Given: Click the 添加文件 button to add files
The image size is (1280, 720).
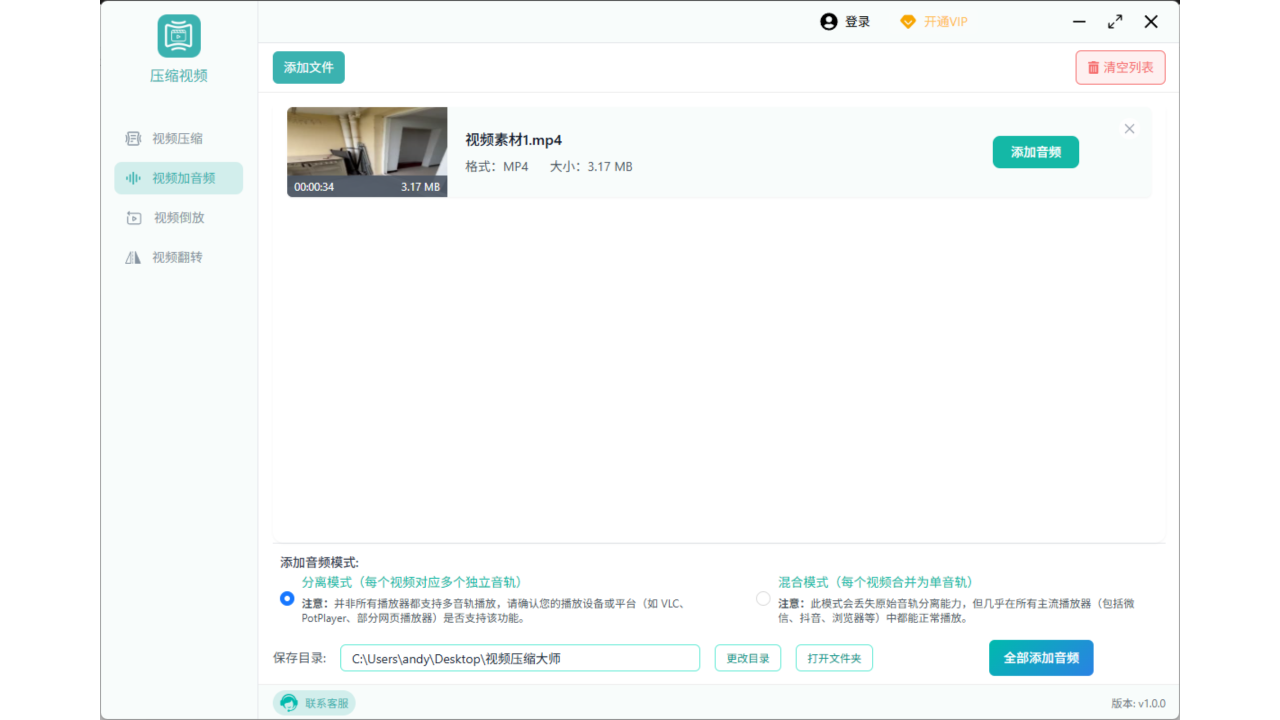Looking at the screenshot, I should click(308, 67).
